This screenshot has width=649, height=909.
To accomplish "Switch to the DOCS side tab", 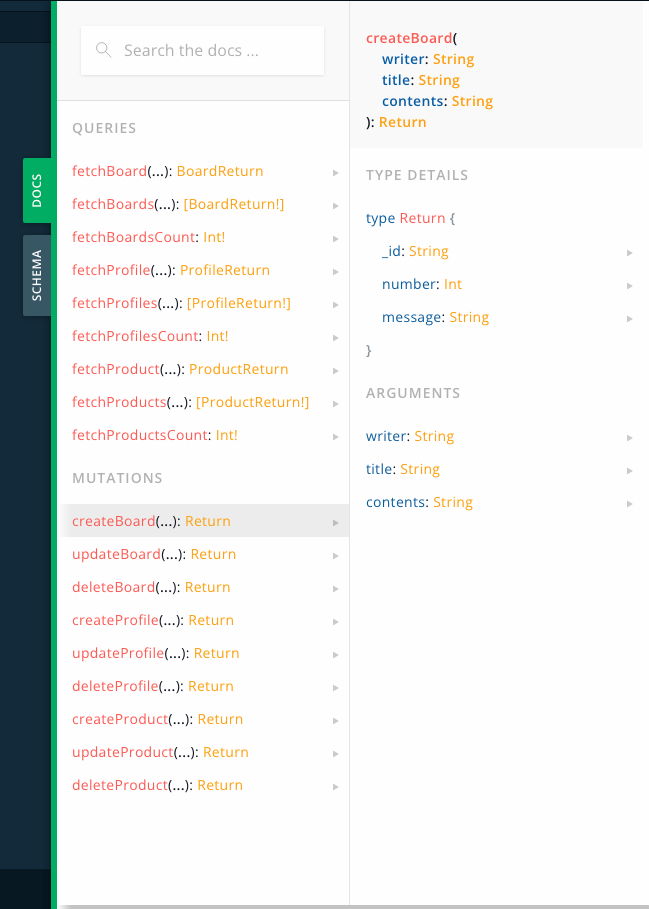I will tap(37, 190).
